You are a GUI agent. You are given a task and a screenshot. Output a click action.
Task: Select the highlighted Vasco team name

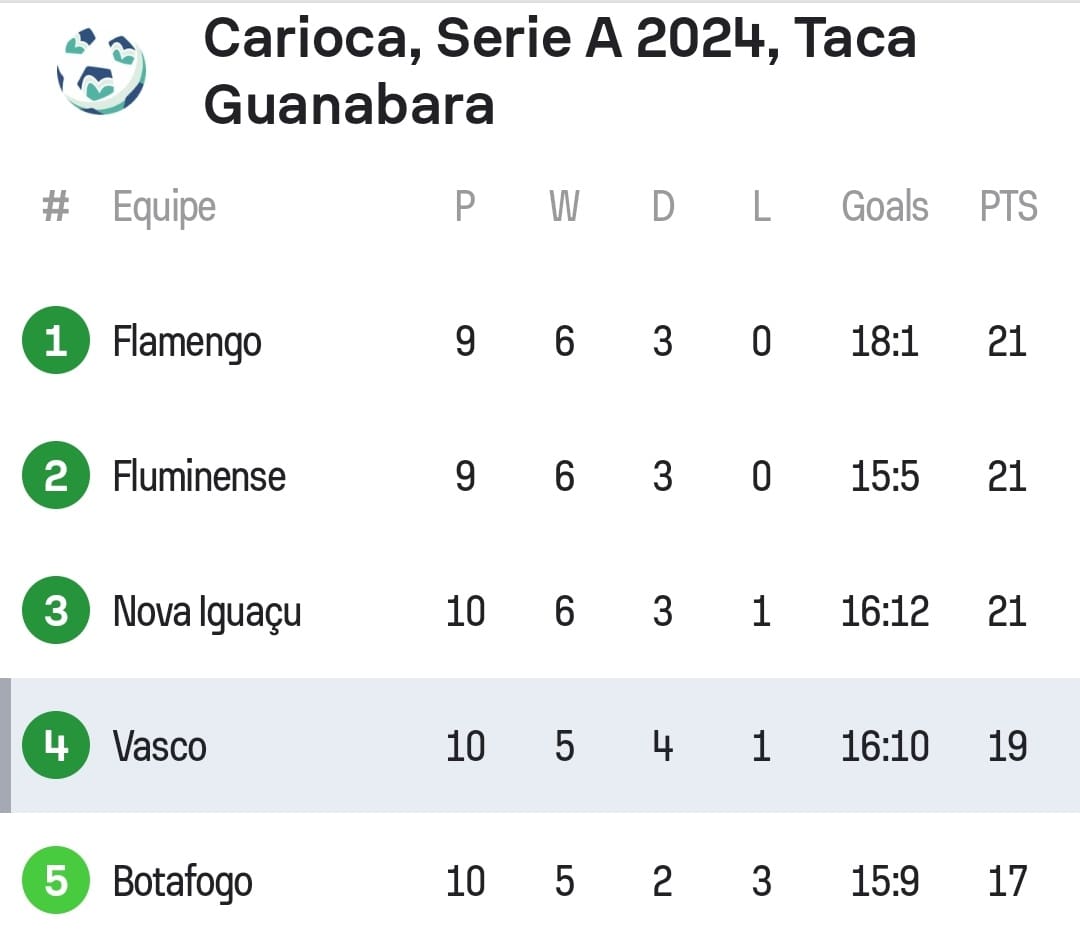pyautogui.click(x=160, y=747)
